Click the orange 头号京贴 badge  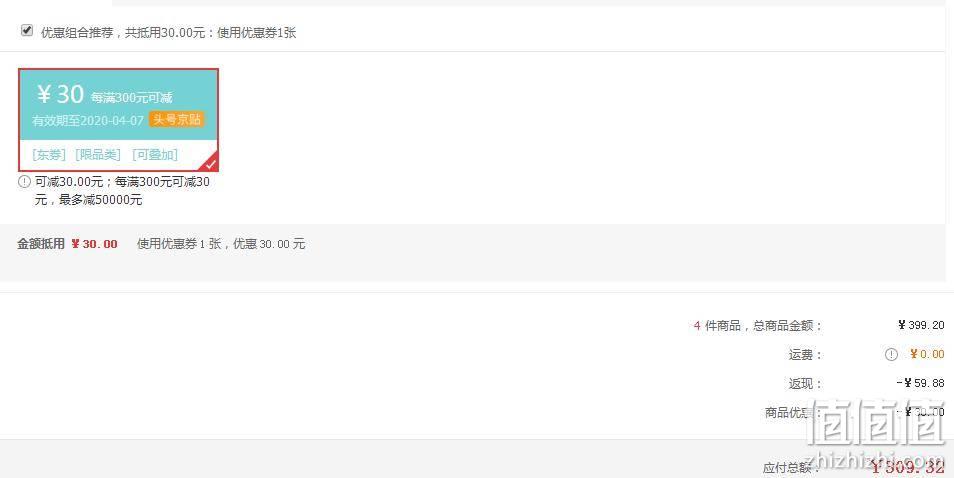(176, 119)
